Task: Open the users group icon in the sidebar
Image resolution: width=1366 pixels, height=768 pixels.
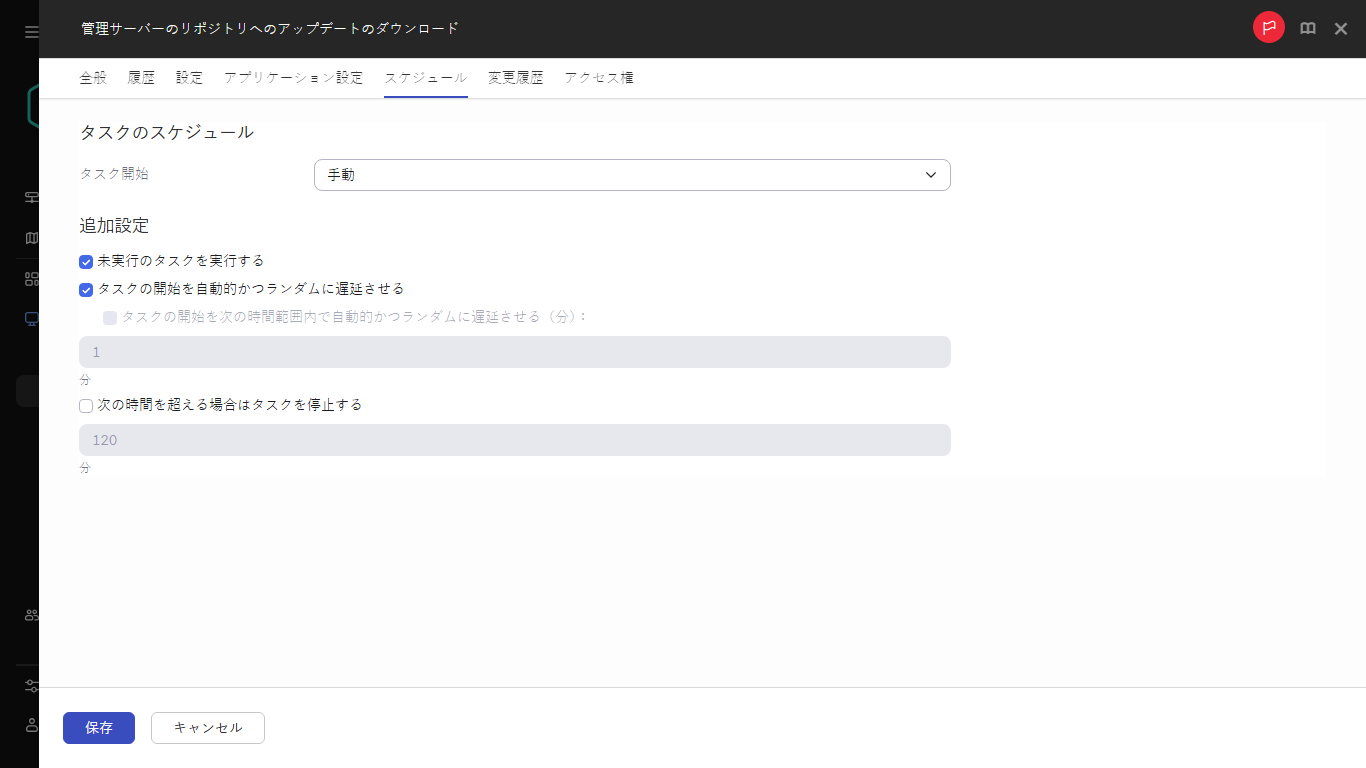Action: [29, 615]
